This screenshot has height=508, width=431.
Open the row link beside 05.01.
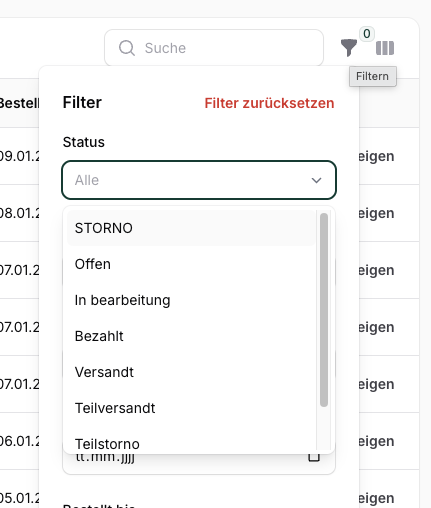(376, 498)
